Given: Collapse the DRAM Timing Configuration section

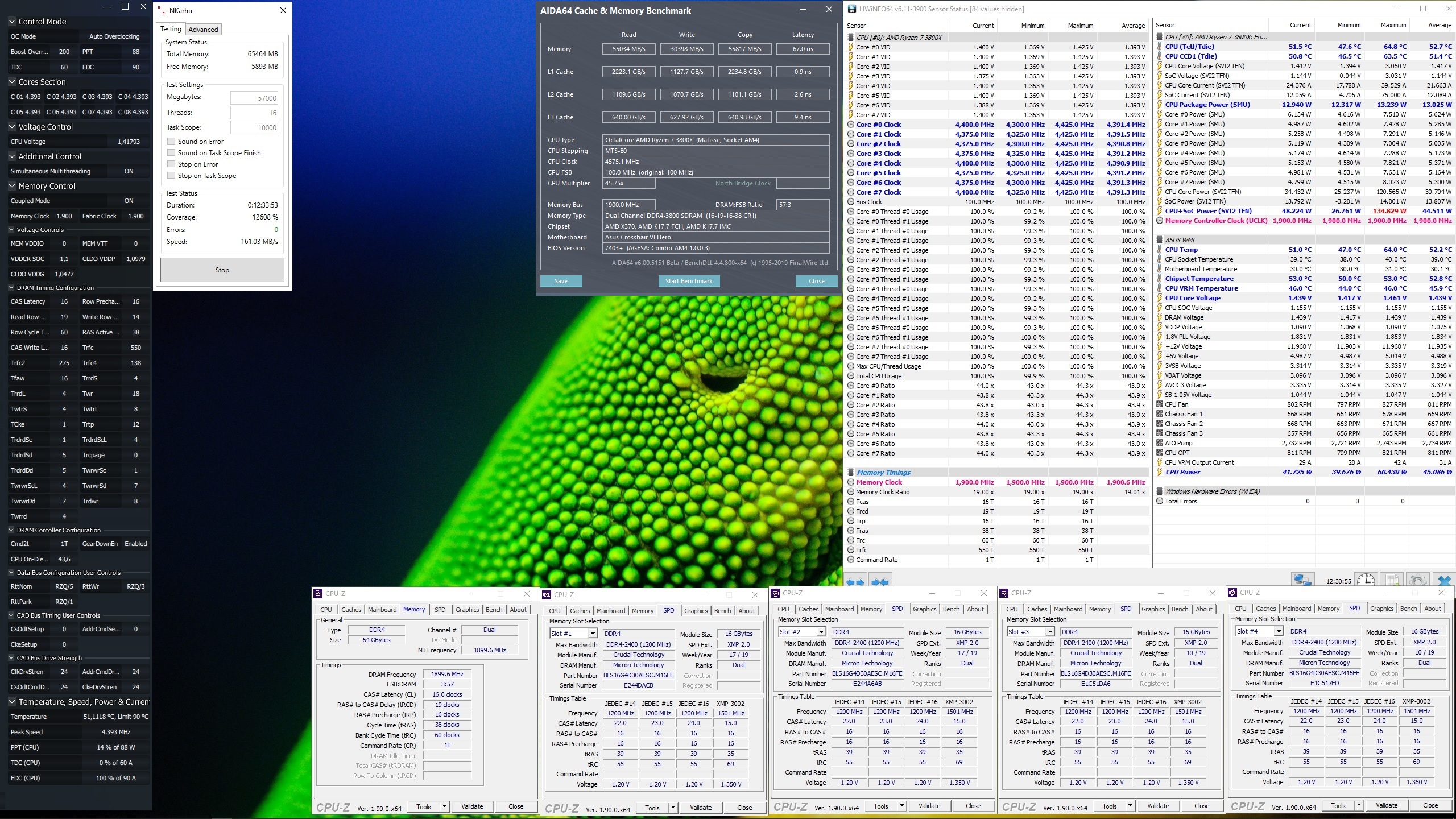Looking at the screenshot, I should click(x=11, y=288).
